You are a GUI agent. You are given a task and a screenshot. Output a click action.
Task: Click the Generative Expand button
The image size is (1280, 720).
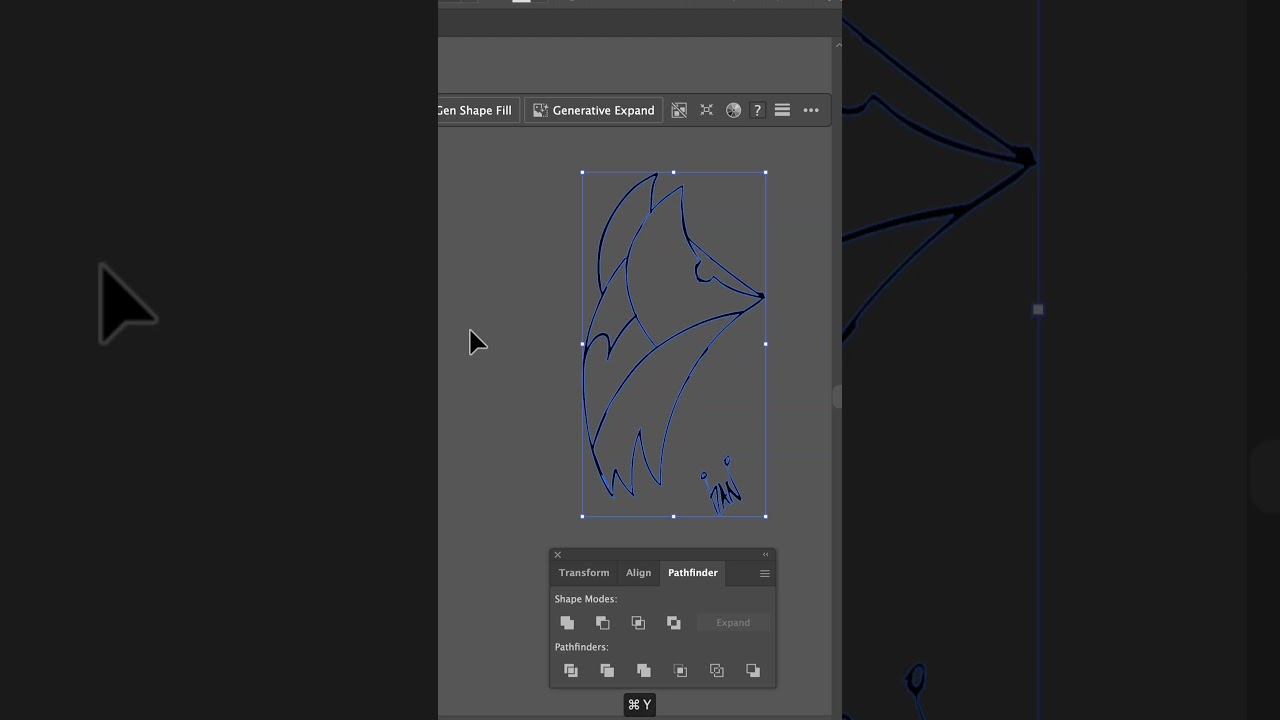click(593, 110)
